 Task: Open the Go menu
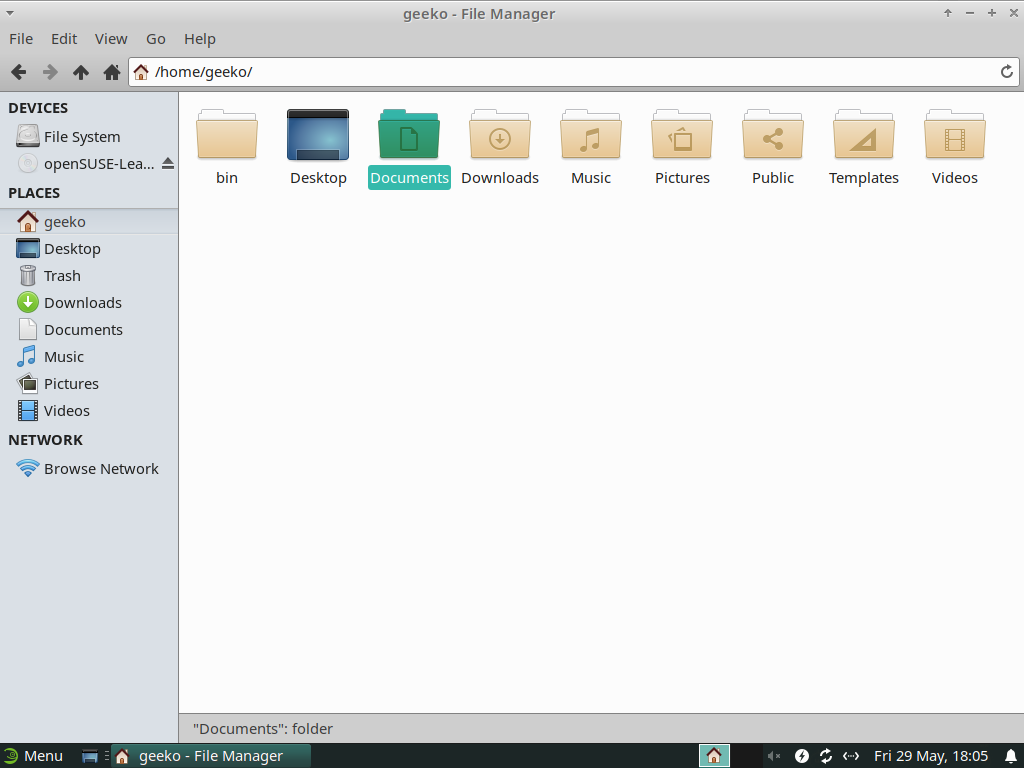coord(156,39)
